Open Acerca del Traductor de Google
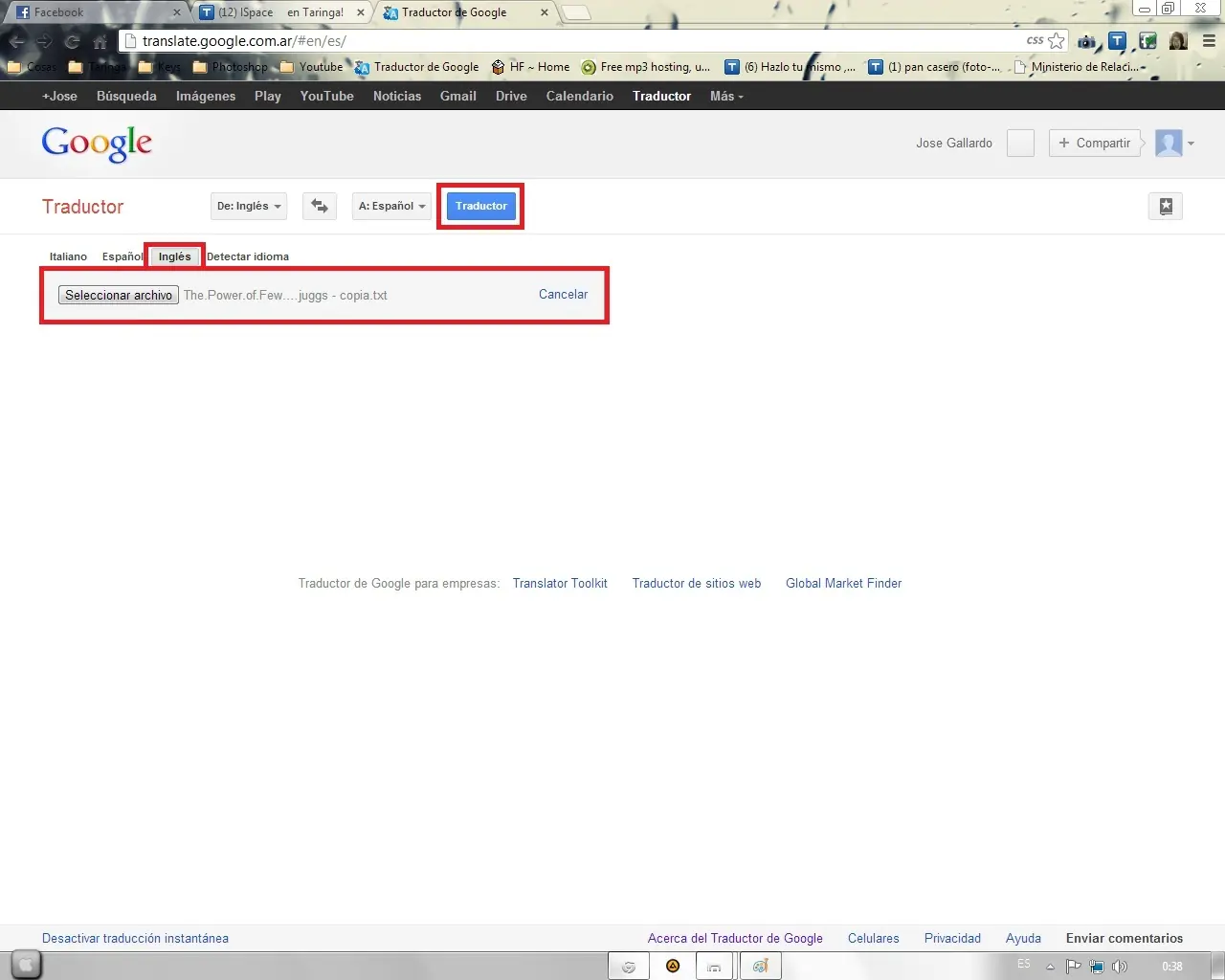The image size is (1225, 980). click(x=735, y=939)
